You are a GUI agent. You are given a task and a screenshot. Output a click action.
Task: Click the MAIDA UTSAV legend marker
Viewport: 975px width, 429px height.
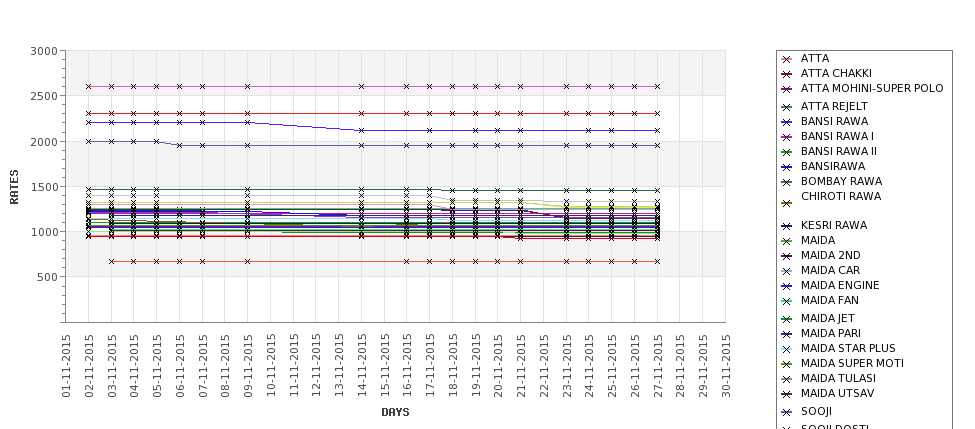[787, 394]
